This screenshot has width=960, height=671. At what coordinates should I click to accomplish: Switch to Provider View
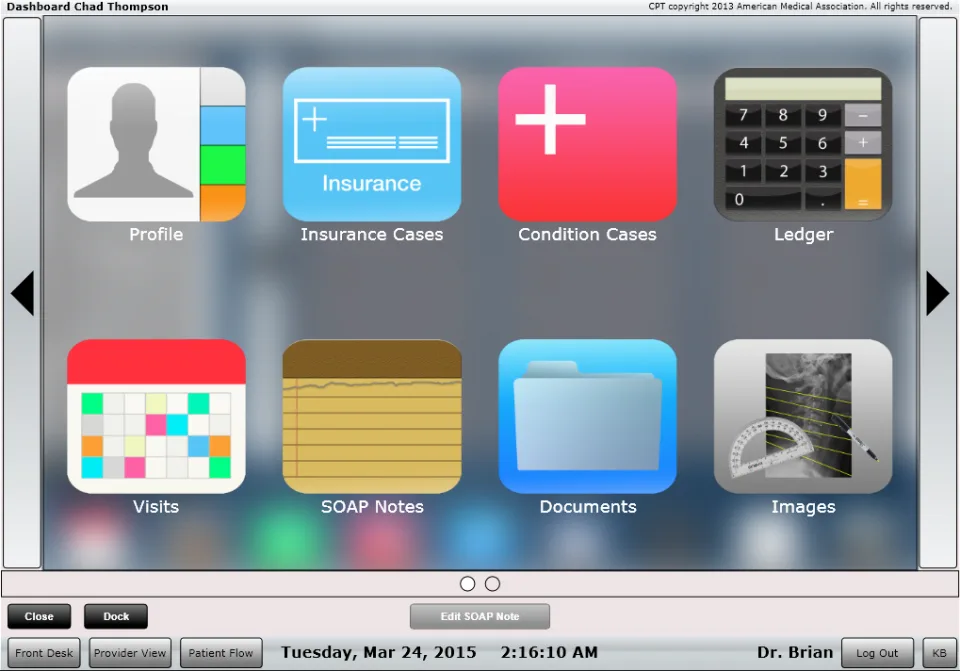(x=130, y=653)
